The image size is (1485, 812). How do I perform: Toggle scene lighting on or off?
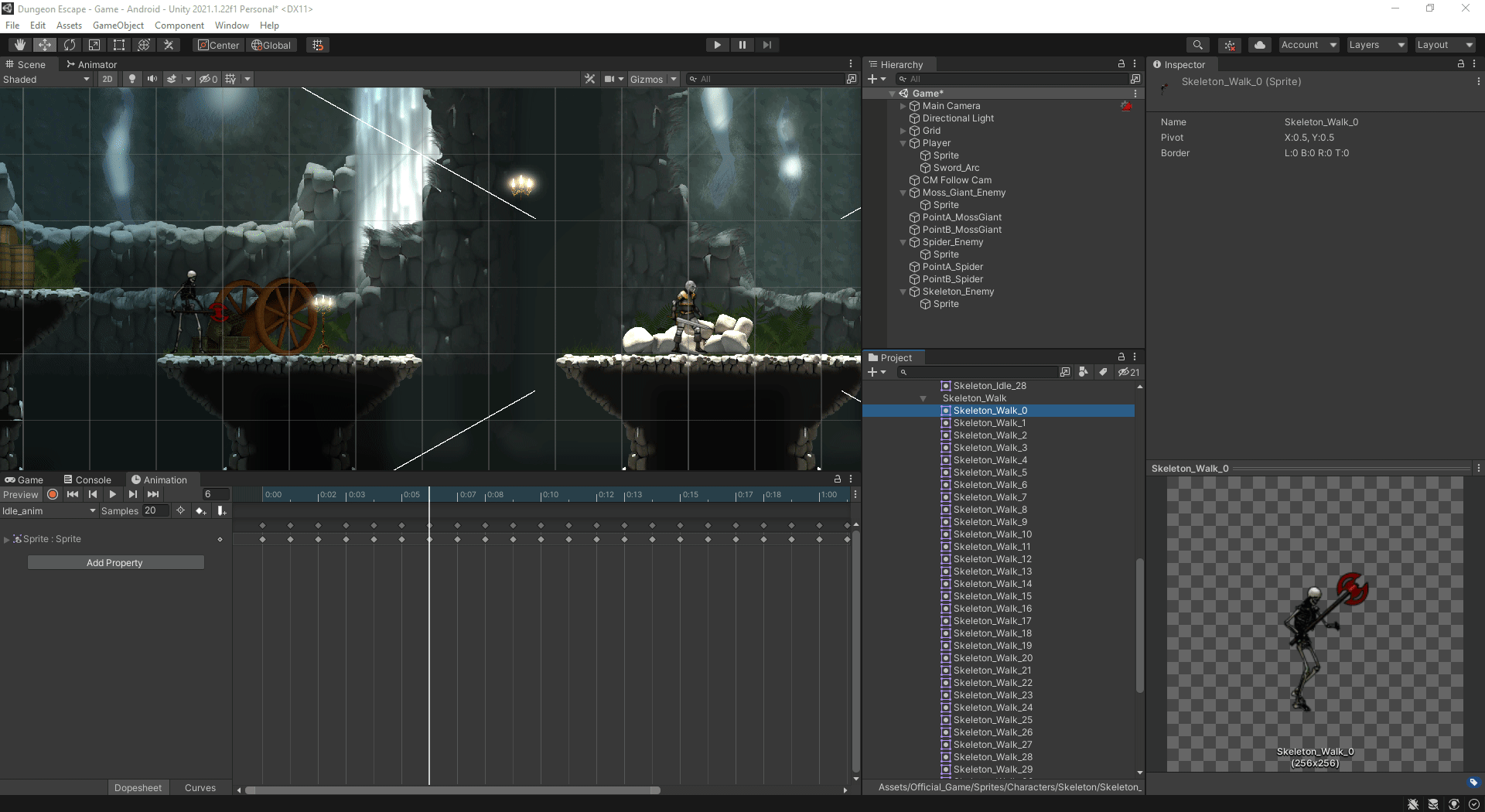click(132, 79)
